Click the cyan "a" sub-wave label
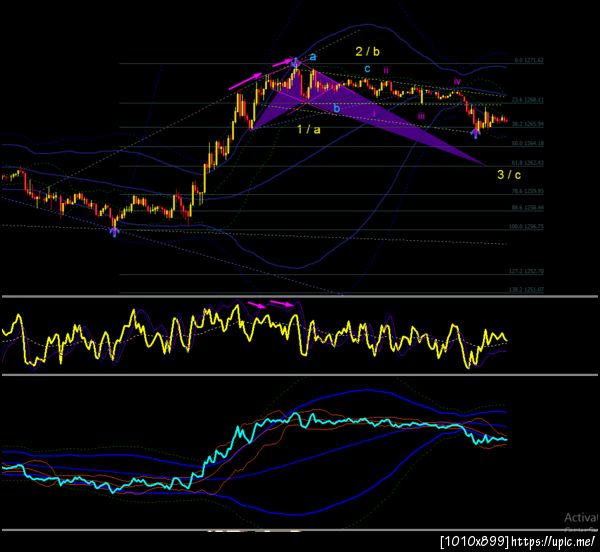Image resolution: width=600 pixels, height=552 pixels. point(313,57)
